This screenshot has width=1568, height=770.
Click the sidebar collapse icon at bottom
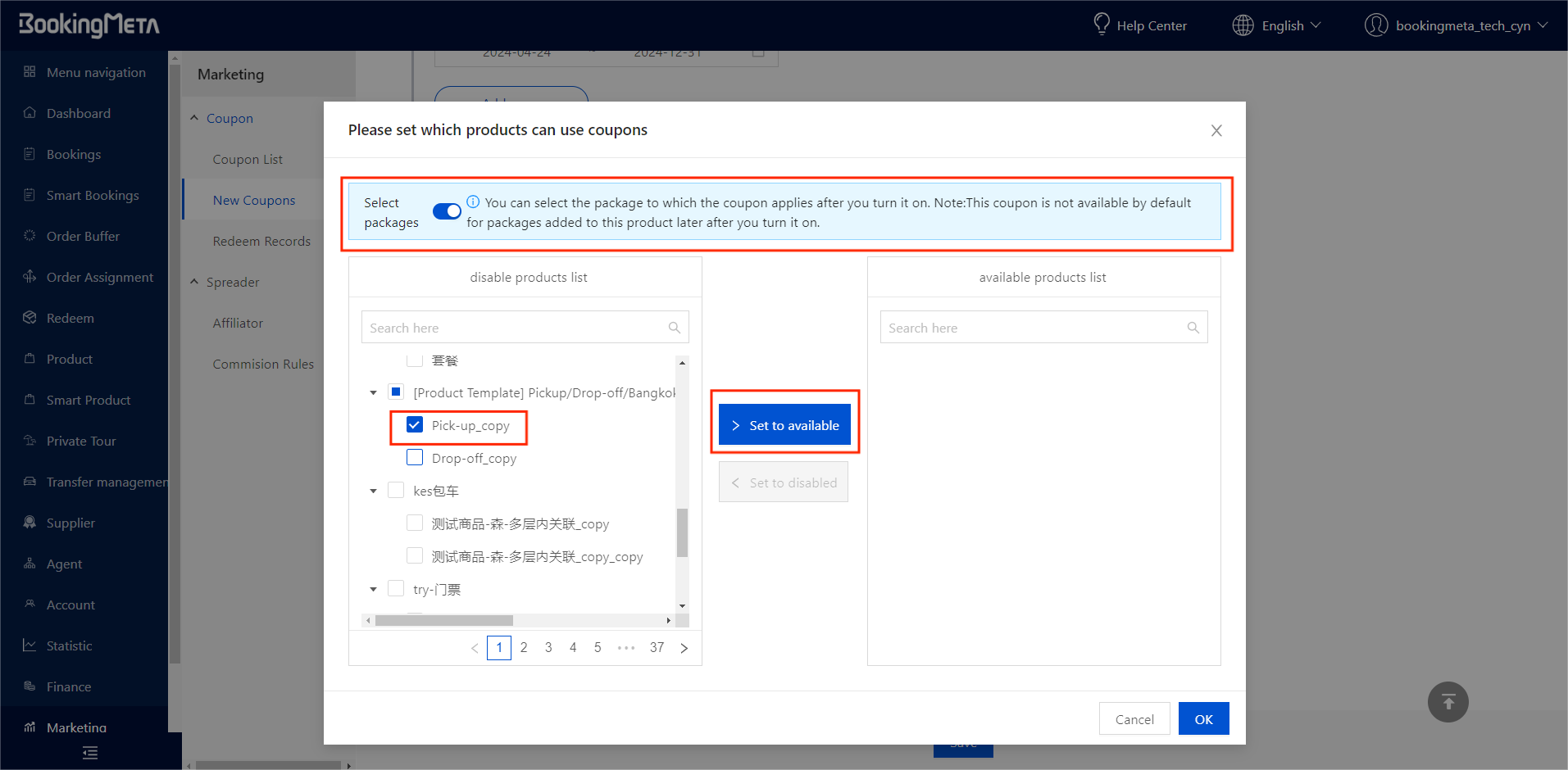90,753
